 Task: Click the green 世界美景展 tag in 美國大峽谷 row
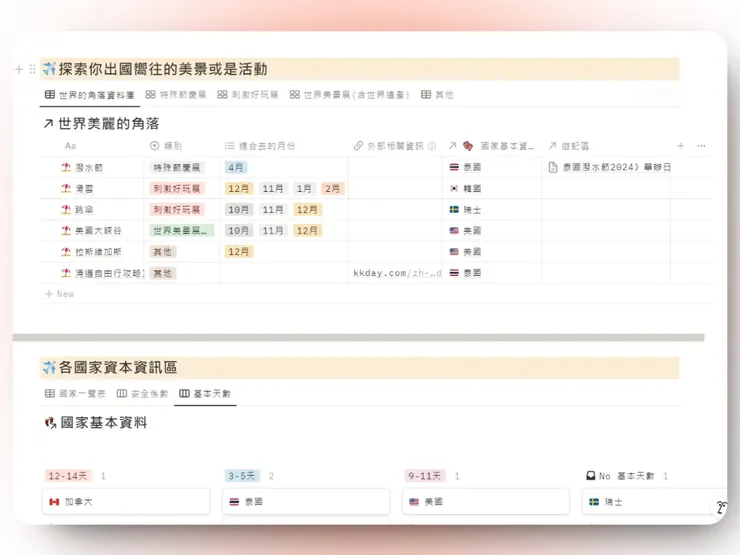182,230
